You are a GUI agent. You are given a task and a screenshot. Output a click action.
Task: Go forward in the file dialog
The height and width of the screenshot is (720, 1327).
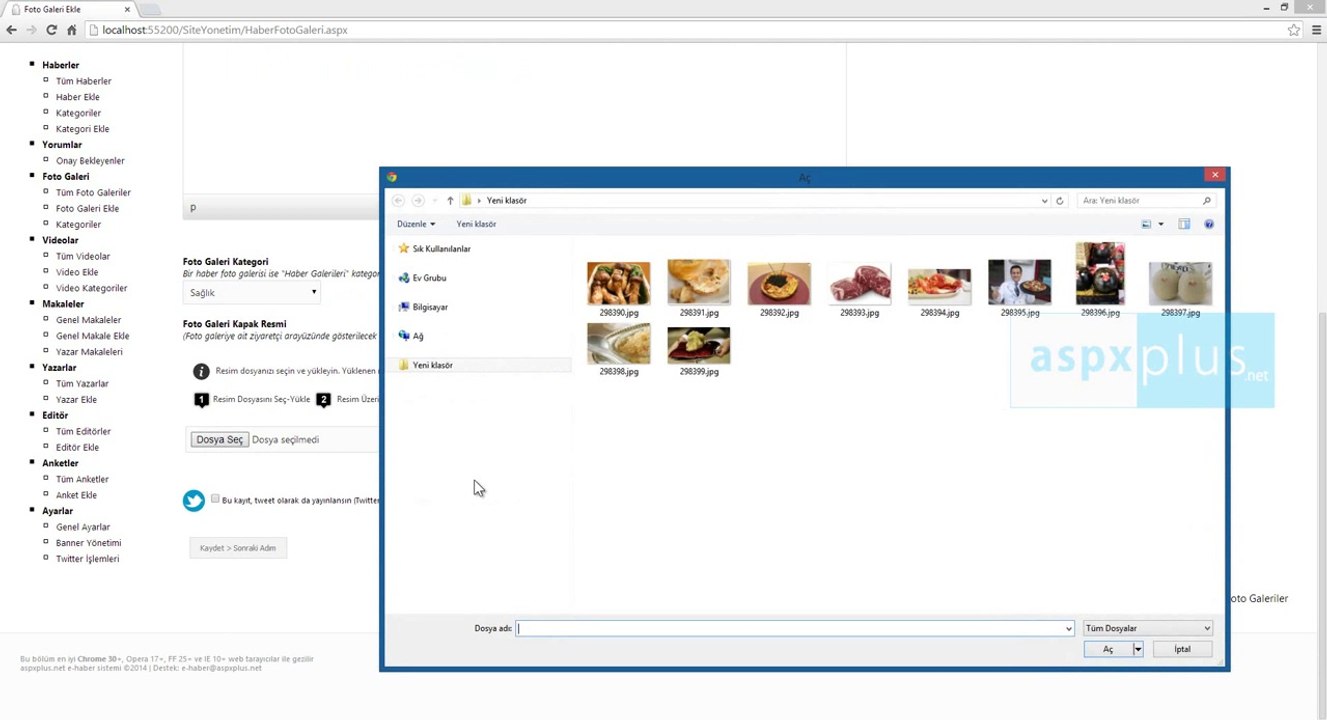418,201
